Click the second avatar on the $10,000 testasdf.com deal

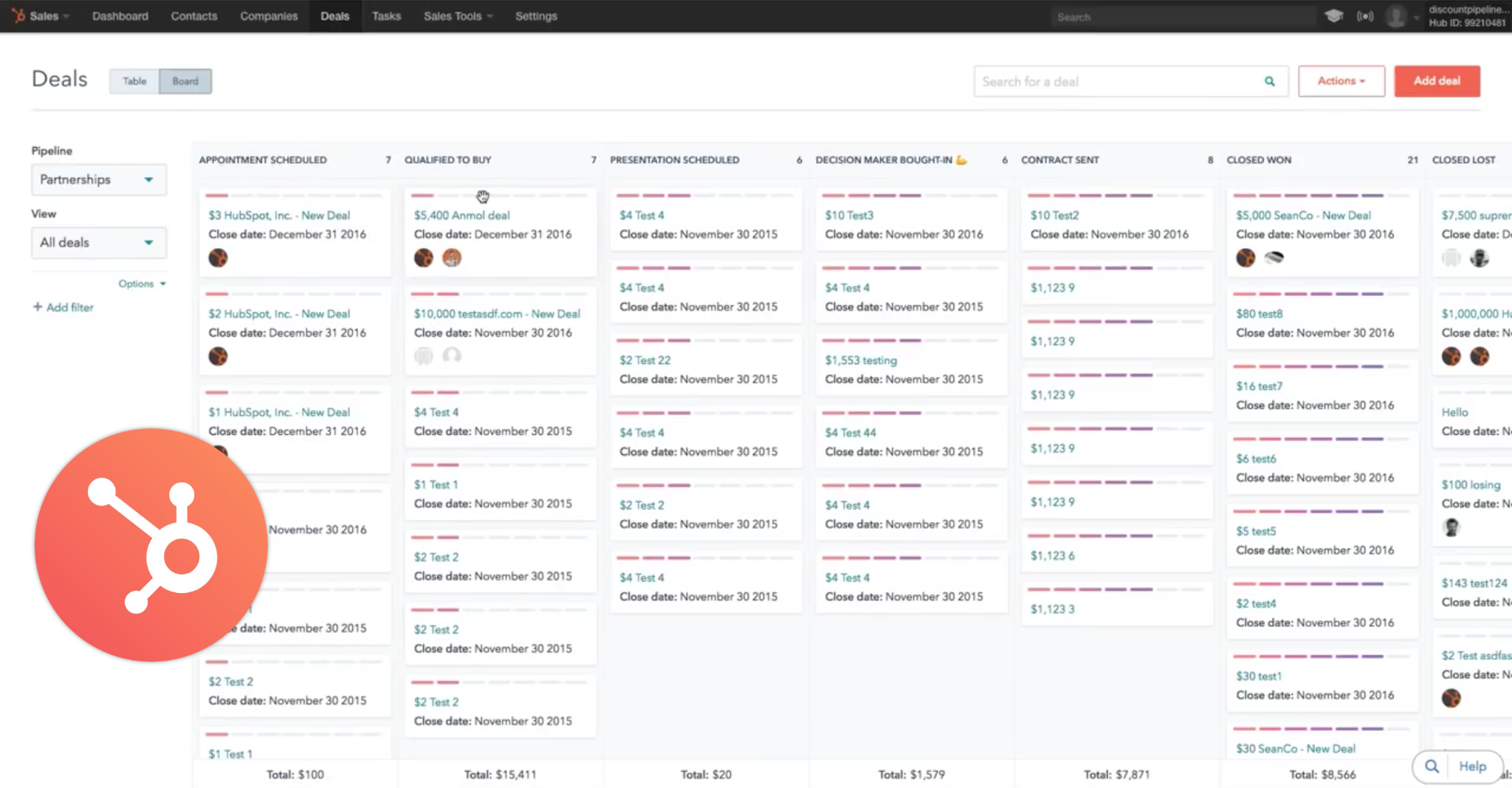(x=452, y=356)
